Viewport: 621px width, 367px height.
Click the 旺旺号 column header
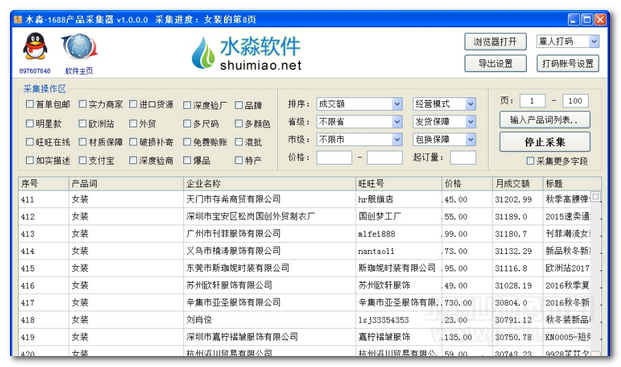[399, 184]
